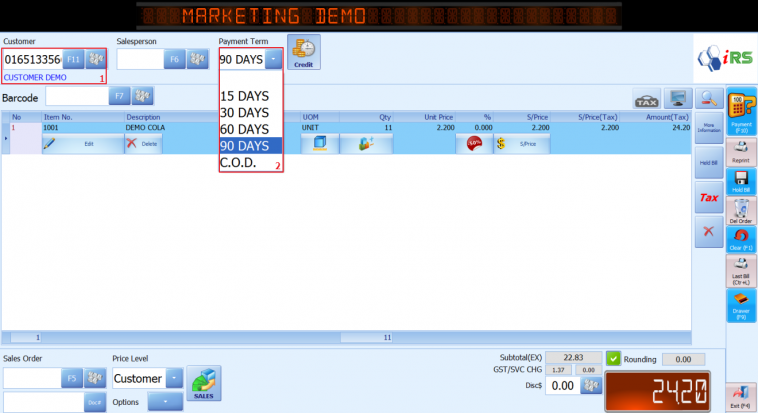Screen dimensions: 758x413
Task: Click the Barcode input field
Action: 76,96
